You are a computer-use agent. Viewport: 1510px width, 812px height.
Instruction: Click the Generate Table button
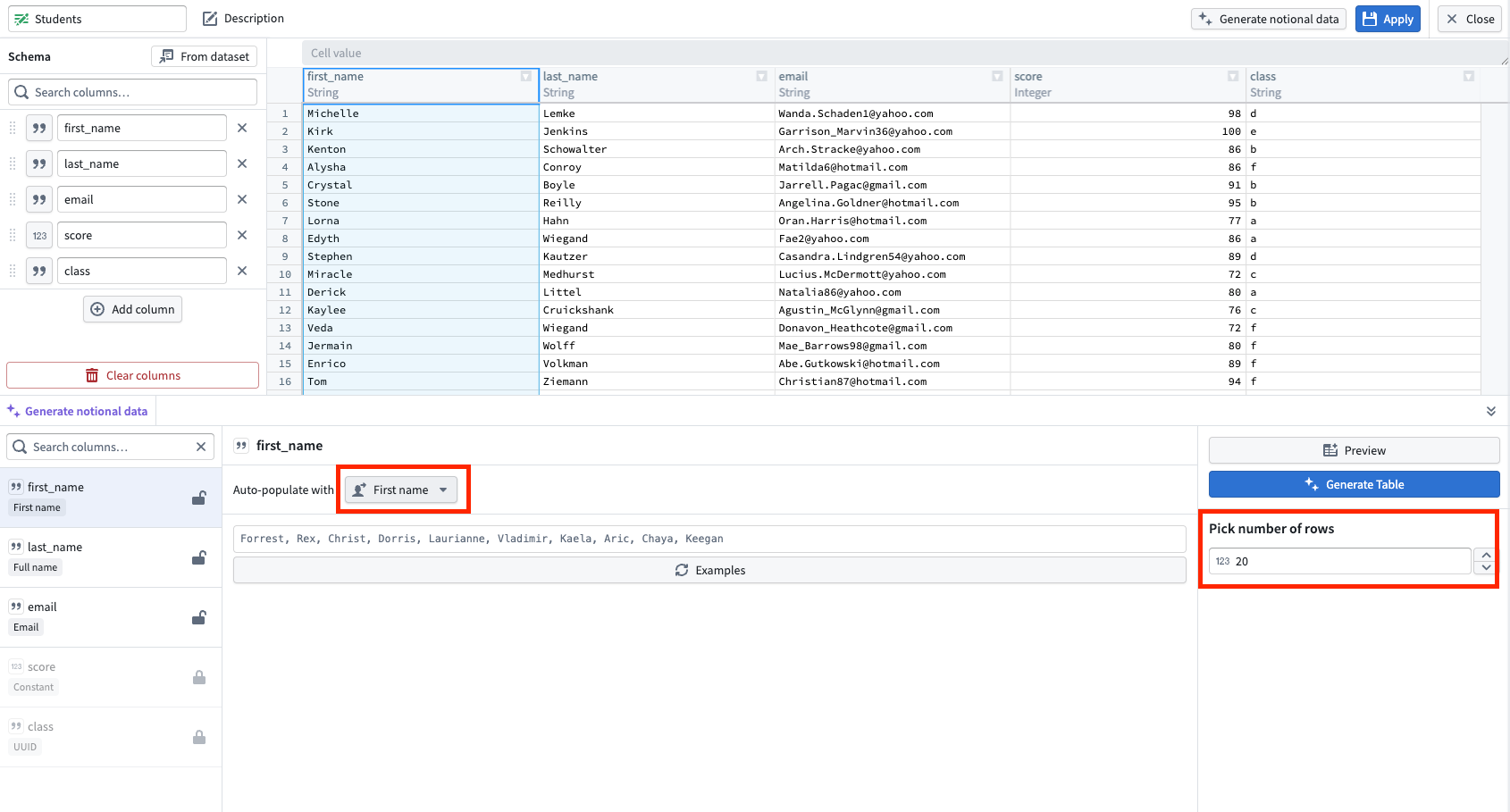pyautogui.click(x=1354, y=484)
